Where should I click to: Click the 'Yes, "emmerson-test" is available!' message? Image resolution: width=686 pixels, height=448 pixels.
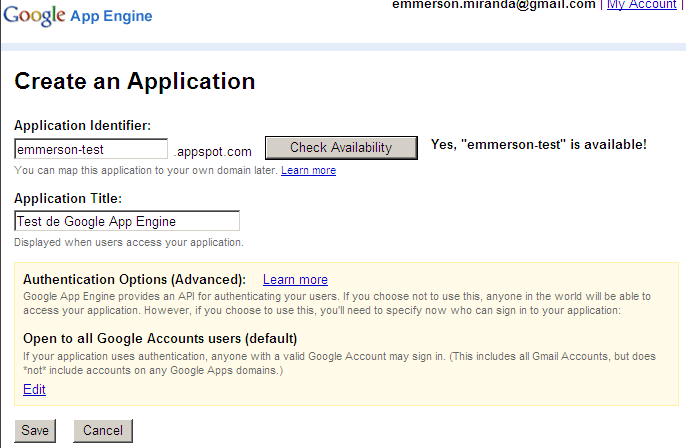(x=539, y=144)
